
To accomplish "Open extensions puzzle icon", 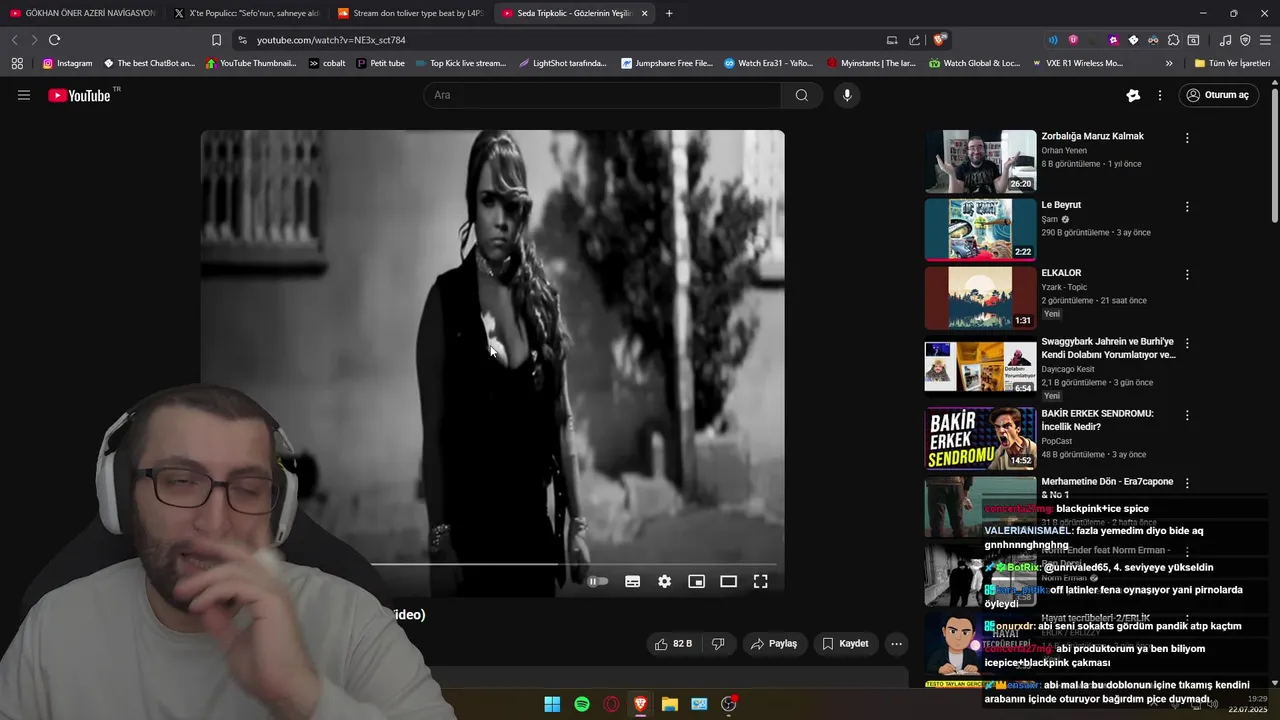I will (x=1173, y=40).
